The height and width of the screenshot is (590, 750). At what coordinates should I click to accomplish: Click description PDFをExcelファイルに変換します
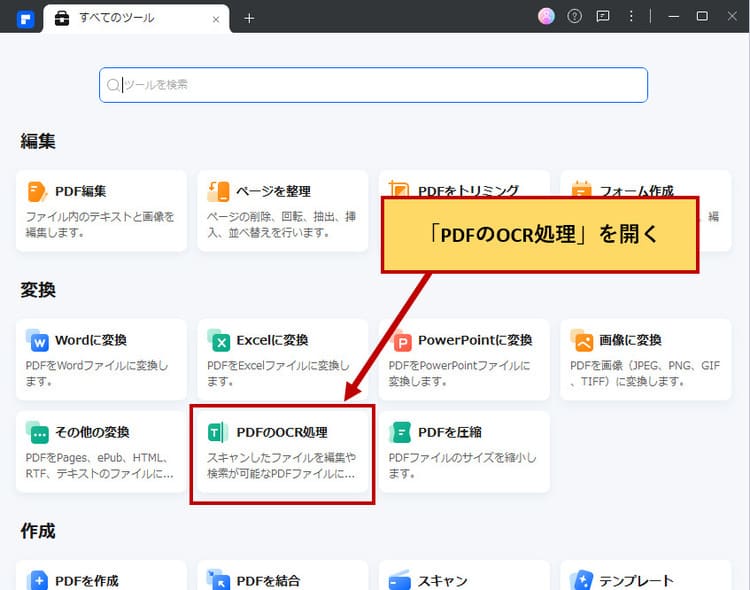(x=278, y=373)
